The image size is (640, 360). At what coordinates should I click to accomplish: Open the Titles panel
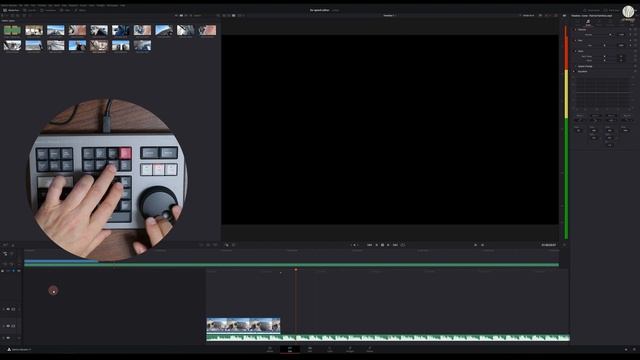pos(65,10)
